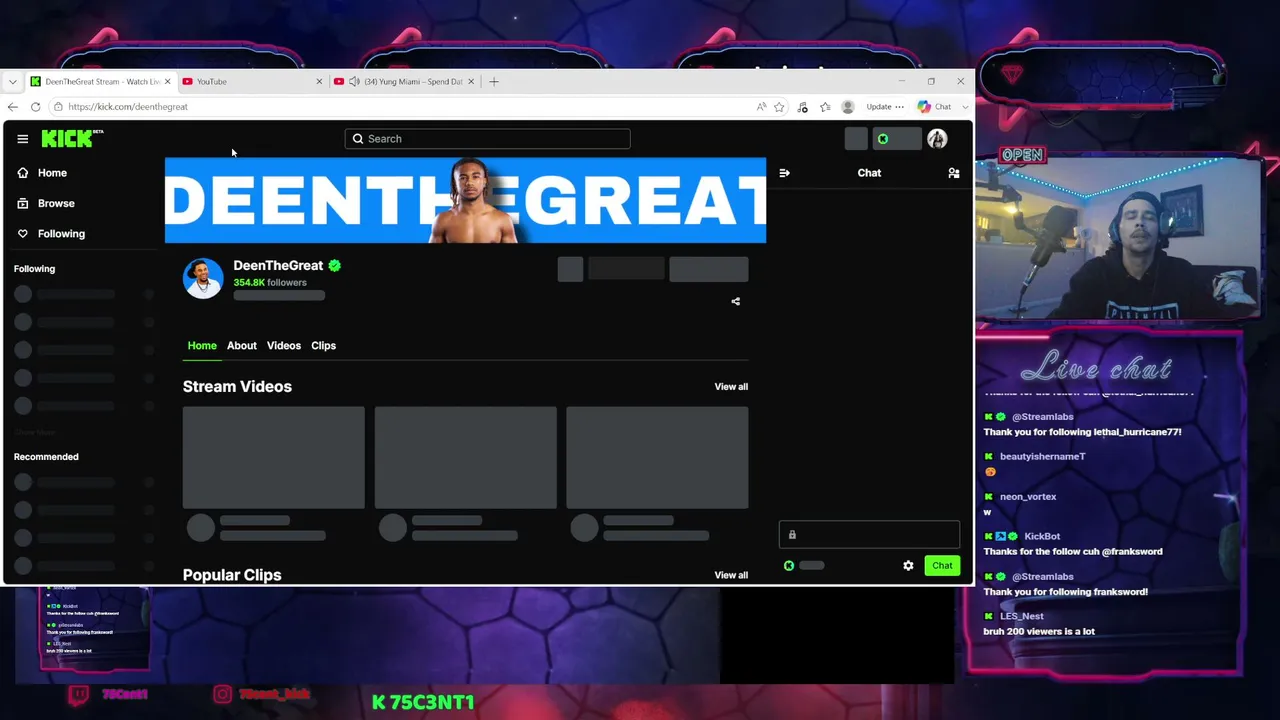Click the Twitch icon in stream overlay
Screen dimensions: 1280x720
78,694
